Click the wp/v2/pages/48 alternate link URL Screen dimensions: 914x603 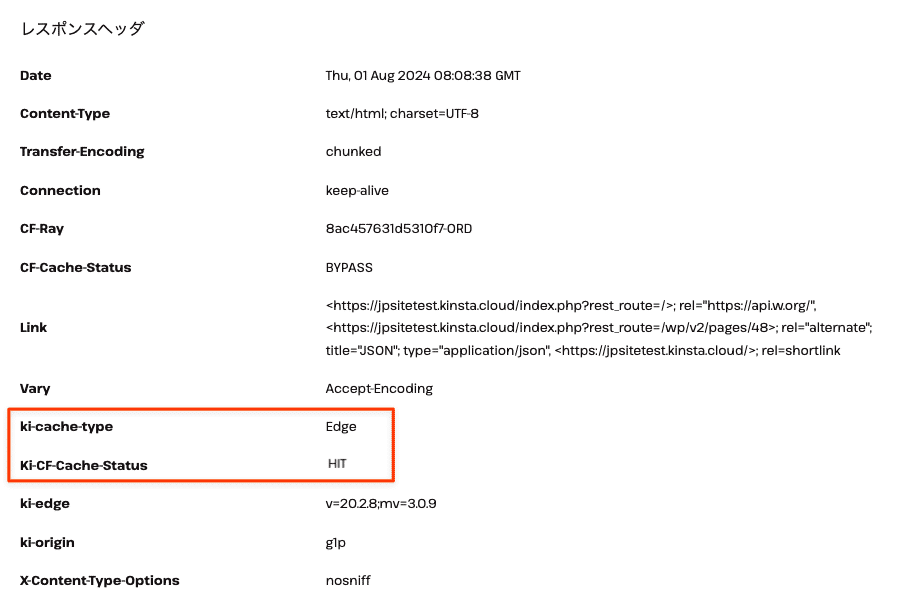click(x=551, y=328)
